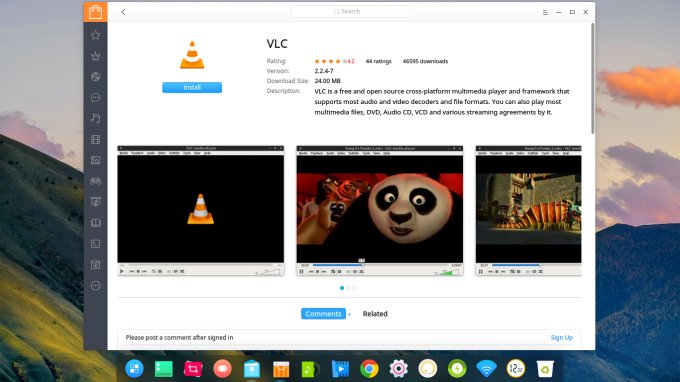Click the clock in the dock

[516, 369]
